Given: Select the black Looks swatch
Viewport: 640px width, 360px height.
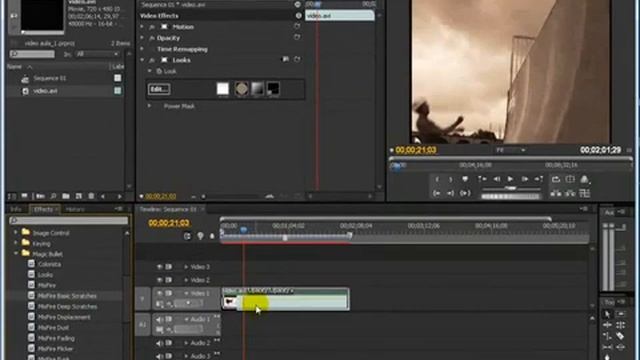Looking at the screenshot, I should (273, 89).
